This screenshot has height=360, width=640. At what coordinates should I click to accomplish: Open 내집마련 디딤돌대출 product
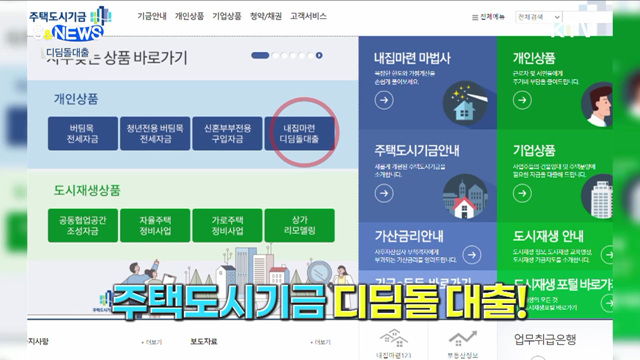(x=300, y=133)
